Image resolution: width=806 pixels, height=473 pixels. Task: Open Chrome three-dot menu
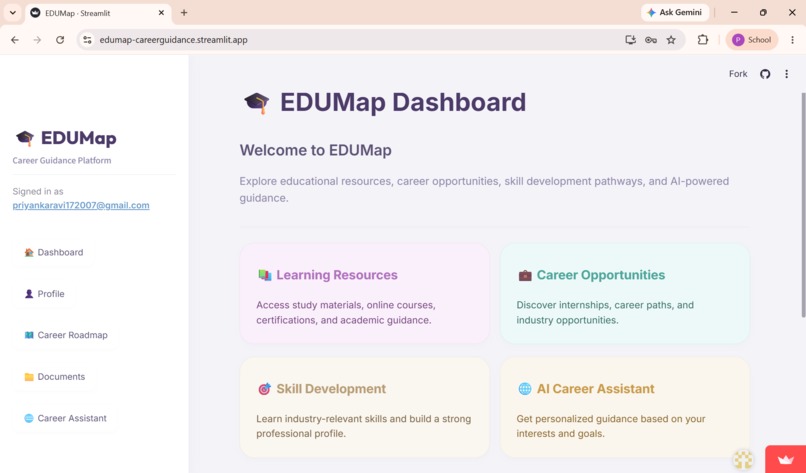(792, 40)
